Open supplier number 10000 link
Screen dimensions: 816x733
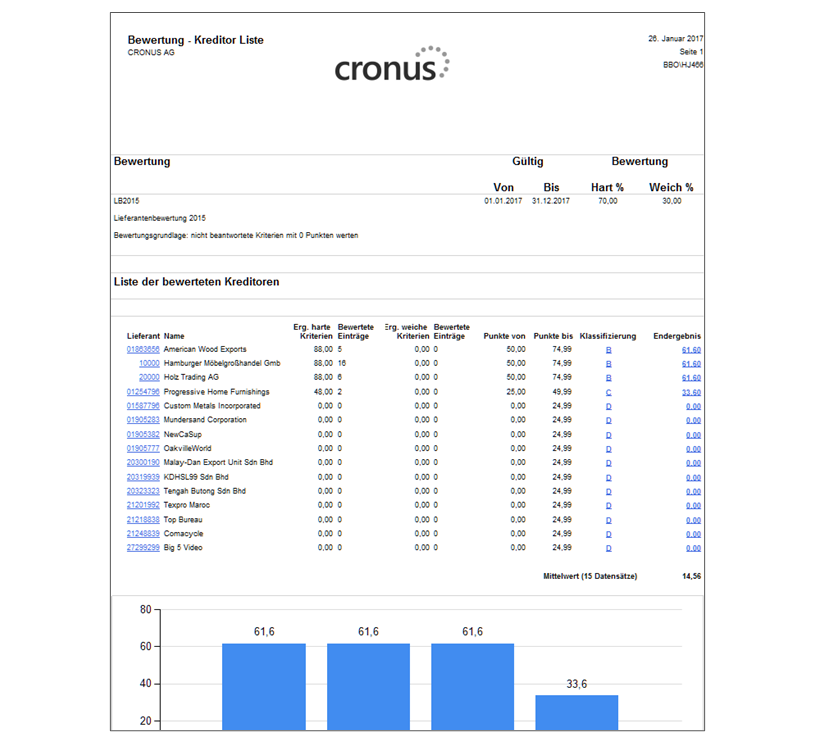coord(149,364)
